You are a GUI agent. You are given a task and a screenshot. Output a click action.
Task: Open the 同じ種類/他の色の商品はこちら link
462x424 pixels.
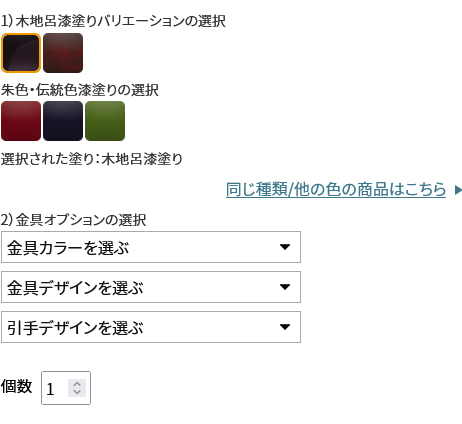(336, 190)
